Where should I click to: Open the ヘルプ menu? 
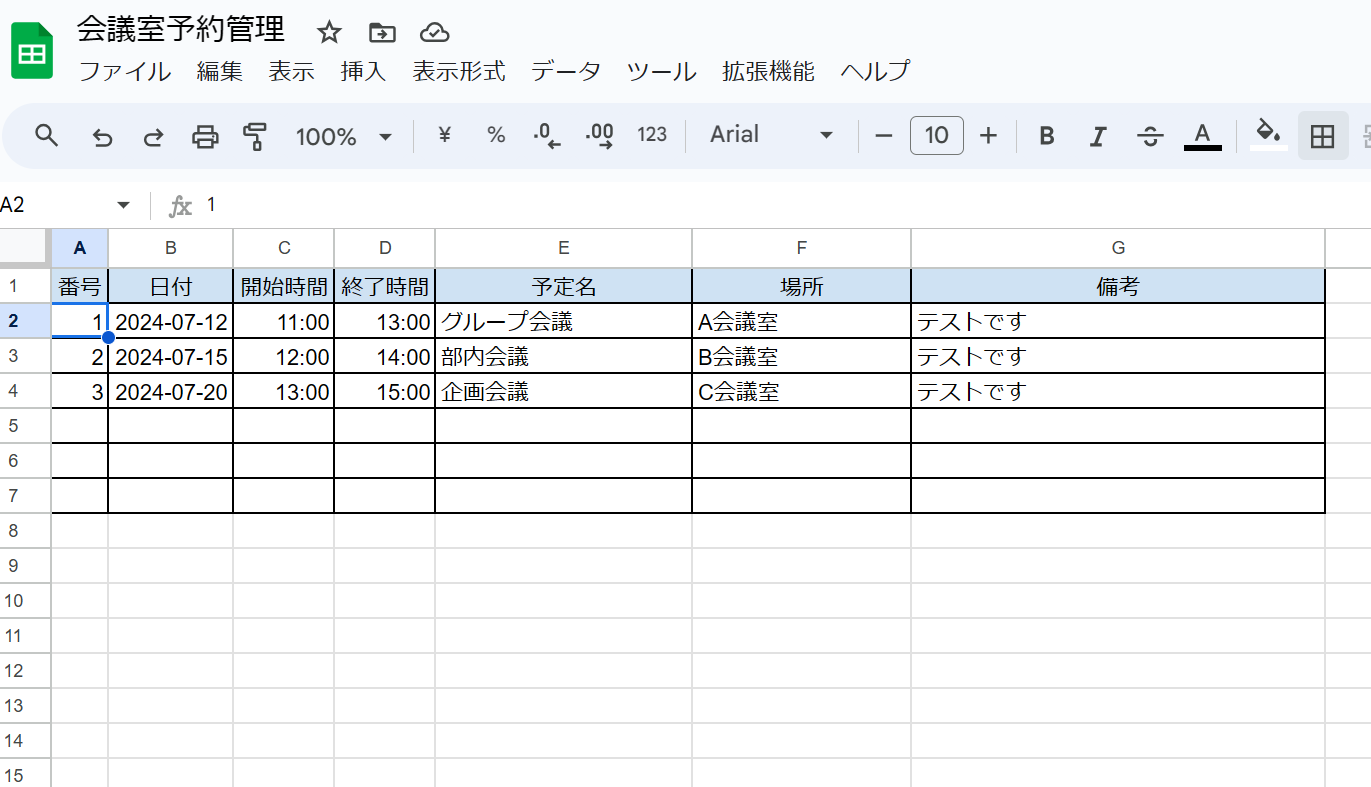[875, 71]
